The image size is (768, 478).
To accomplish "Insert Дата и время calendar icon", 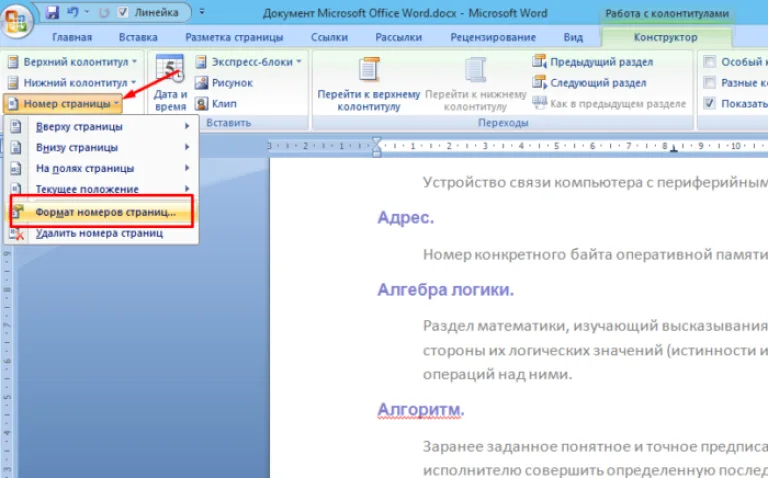I will (169, 68).
